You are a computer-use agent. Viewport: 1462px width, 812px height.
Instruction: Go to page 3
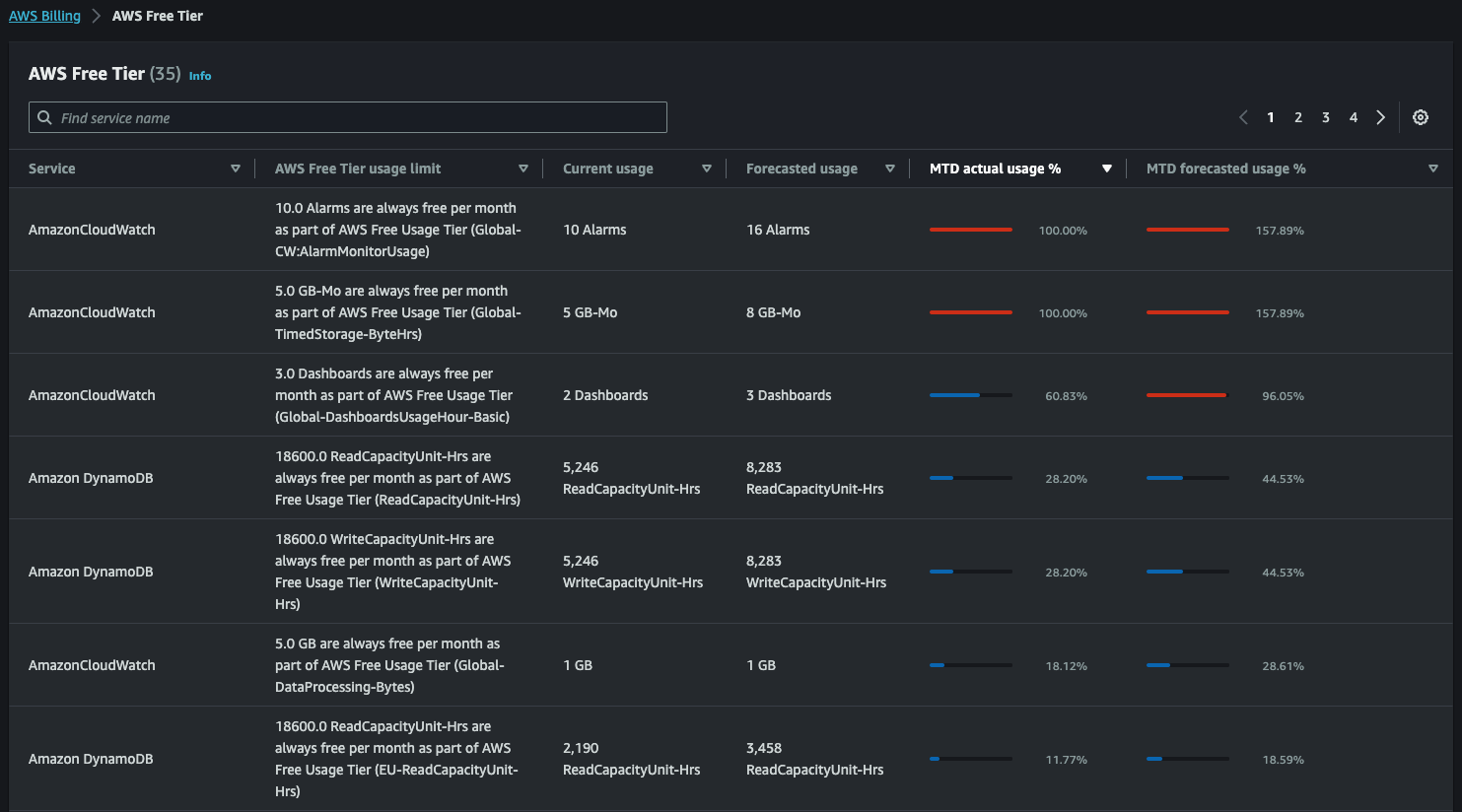[x=1326, y=117]
